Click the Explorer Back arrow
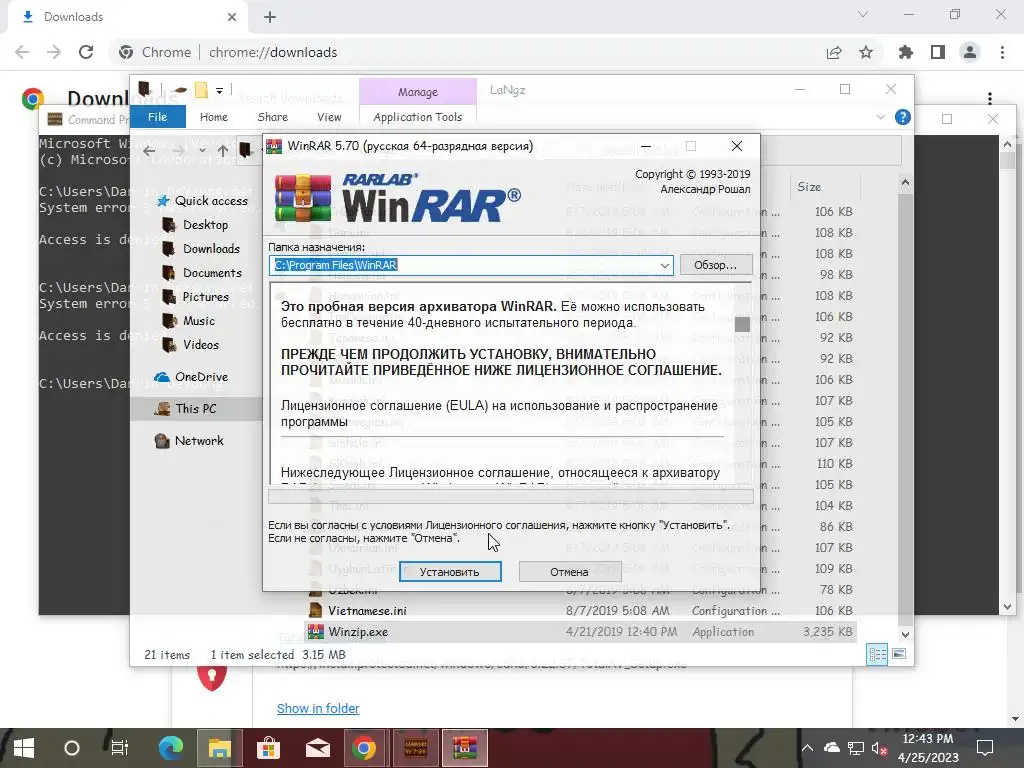Image resolution: width=1024 pixels, height=768 pixels. click(x=150, y=151)
